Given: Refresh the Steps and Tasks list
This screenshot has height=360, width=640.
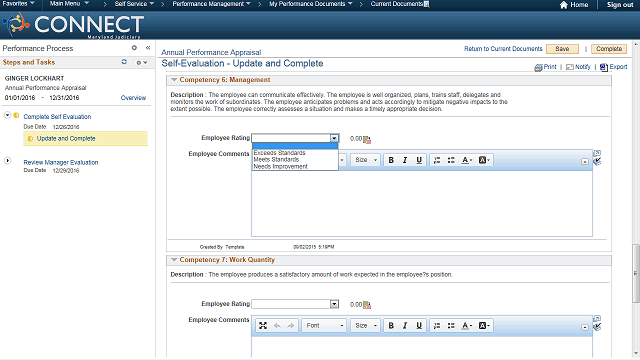Looking at the screenshot, I should [x=124, y=62].
